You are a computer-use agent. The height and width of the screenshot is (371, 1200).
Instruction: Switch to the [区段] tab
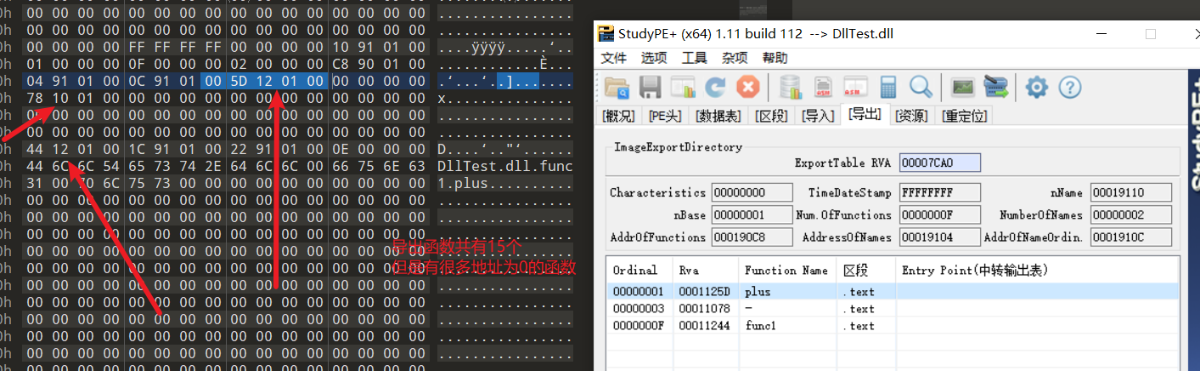coord(772,115)
